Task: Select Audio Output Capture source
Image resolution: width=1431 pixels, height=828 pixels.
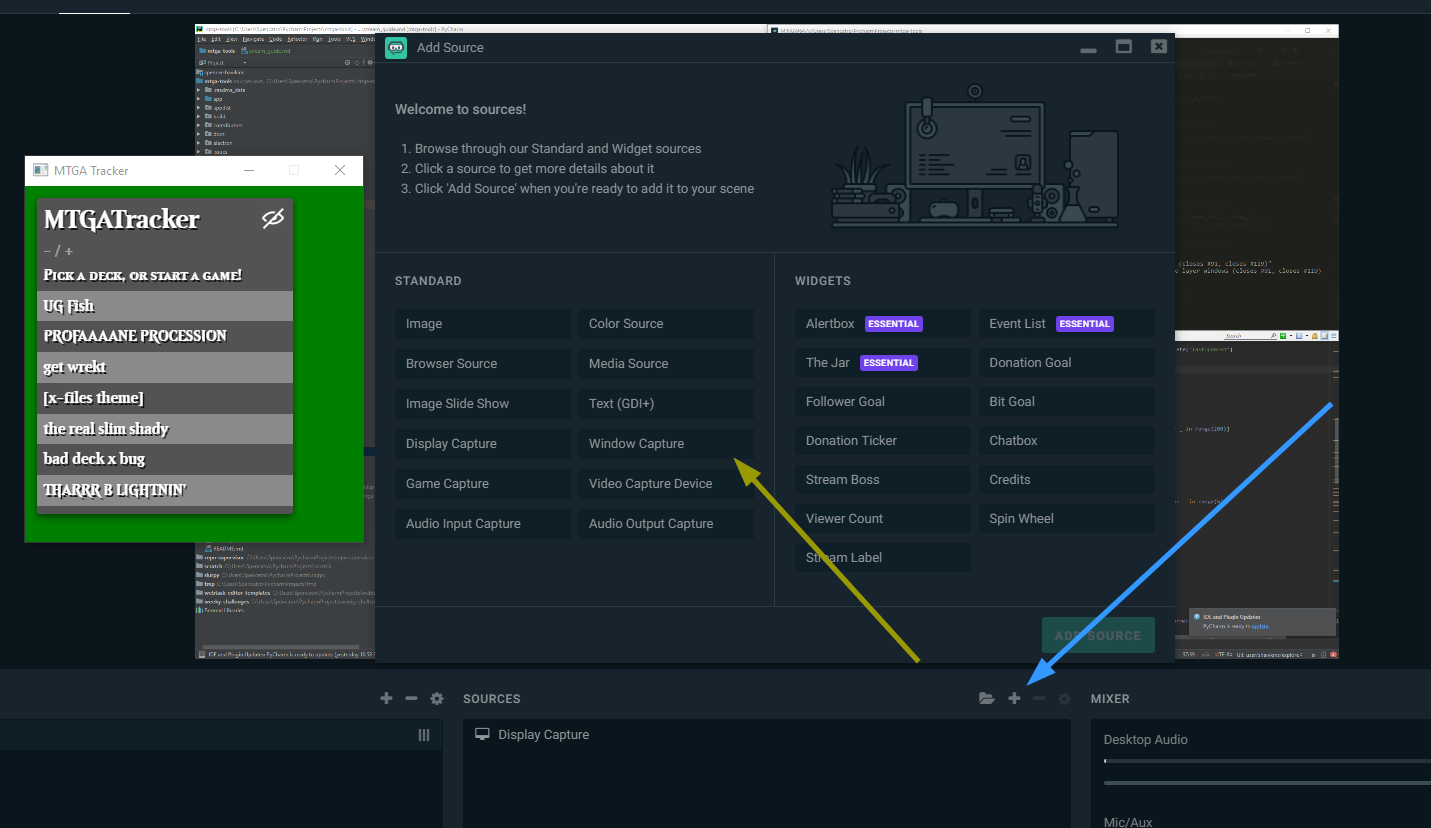Action: [665, 524]
